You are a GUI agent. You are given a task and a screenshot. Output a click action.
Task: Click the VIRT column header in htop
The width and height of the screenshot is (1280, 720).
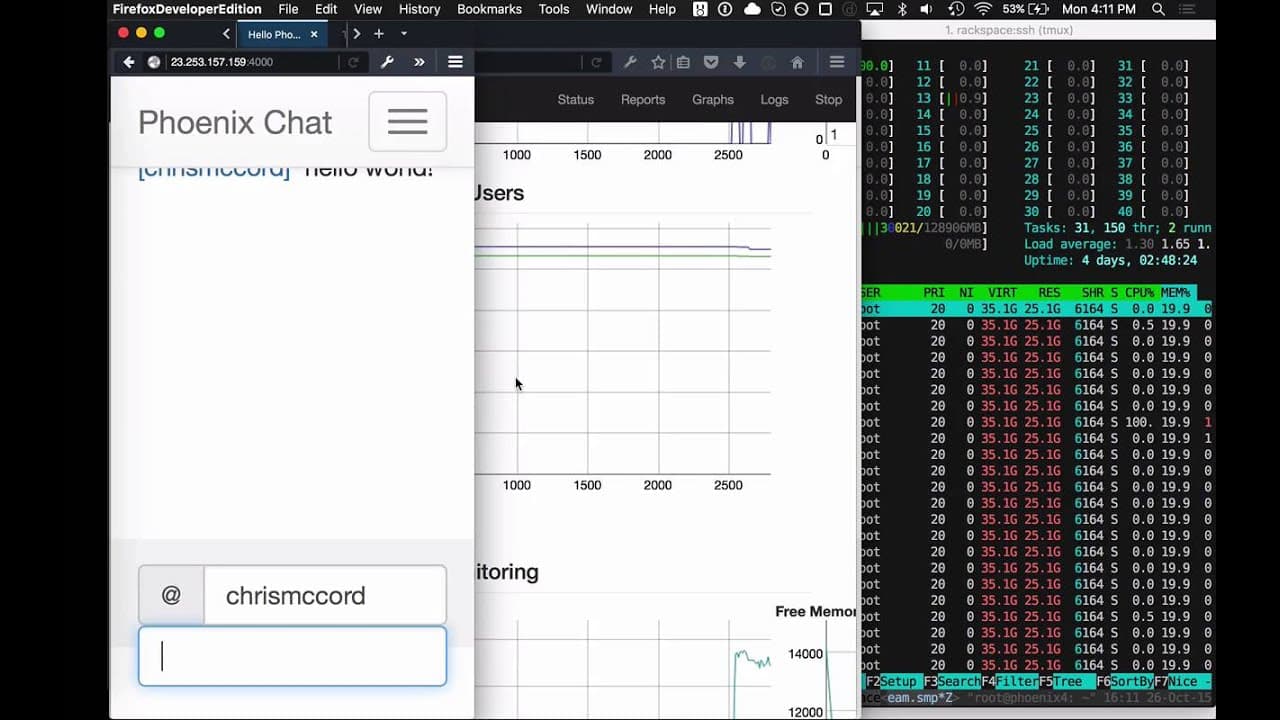click(1001, 292)
